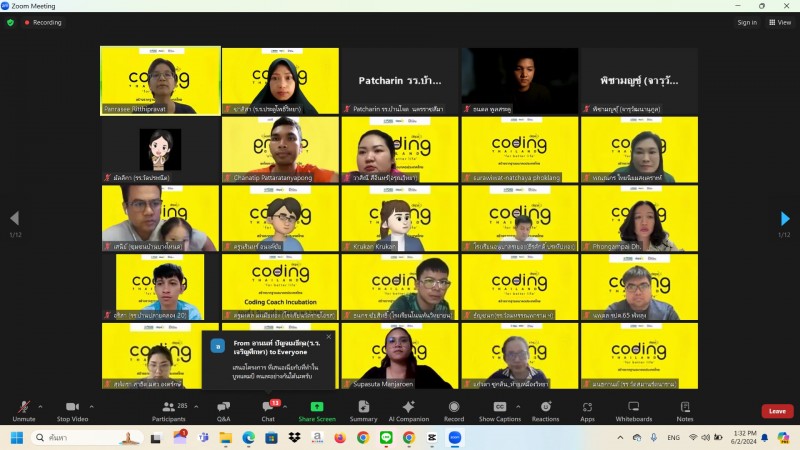Viewport: 800px width, 450px height.
Task: Click the green encryption shield icon
Action: pyautogui.click(x=10, y=22)
